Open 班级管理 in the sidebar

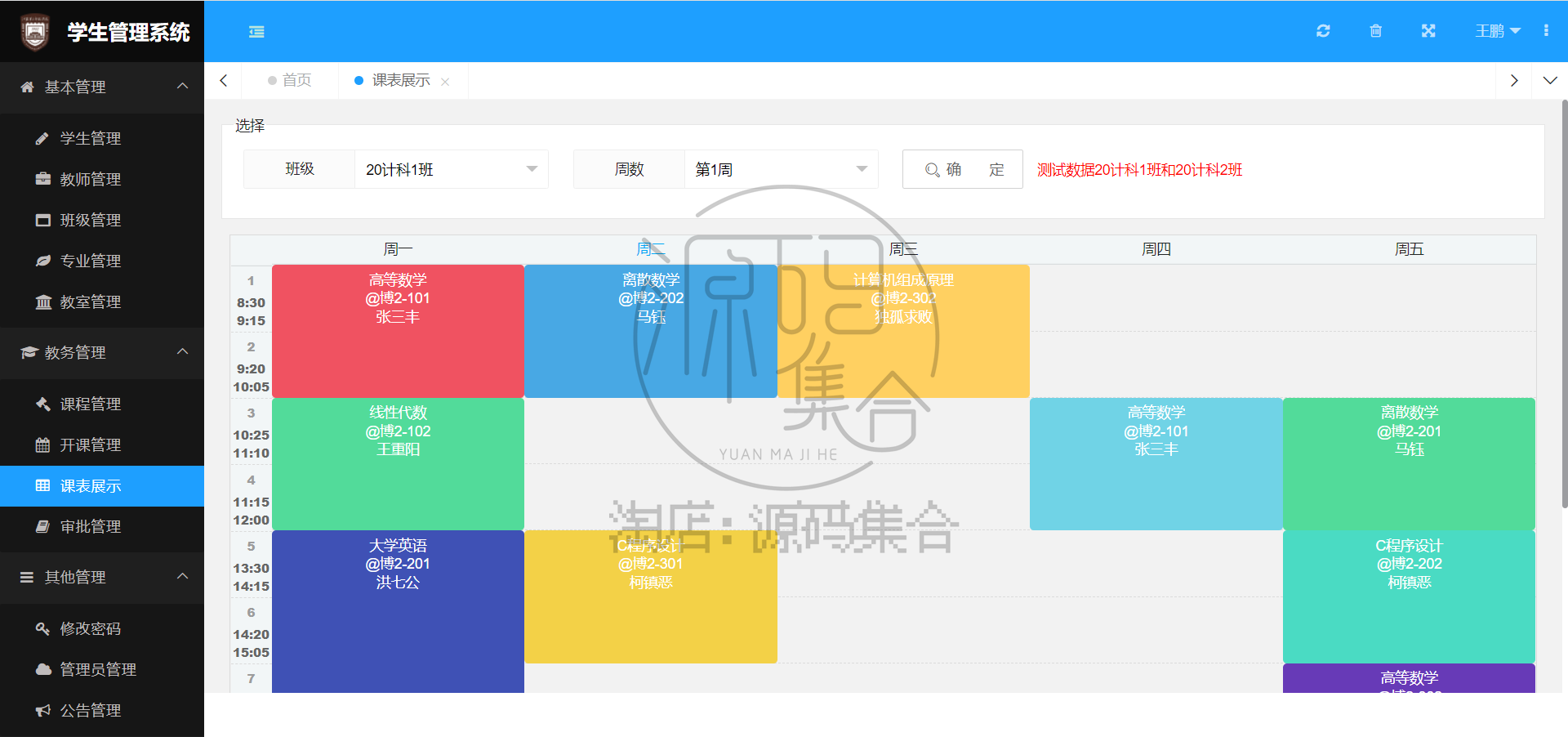tap(102, 220)
